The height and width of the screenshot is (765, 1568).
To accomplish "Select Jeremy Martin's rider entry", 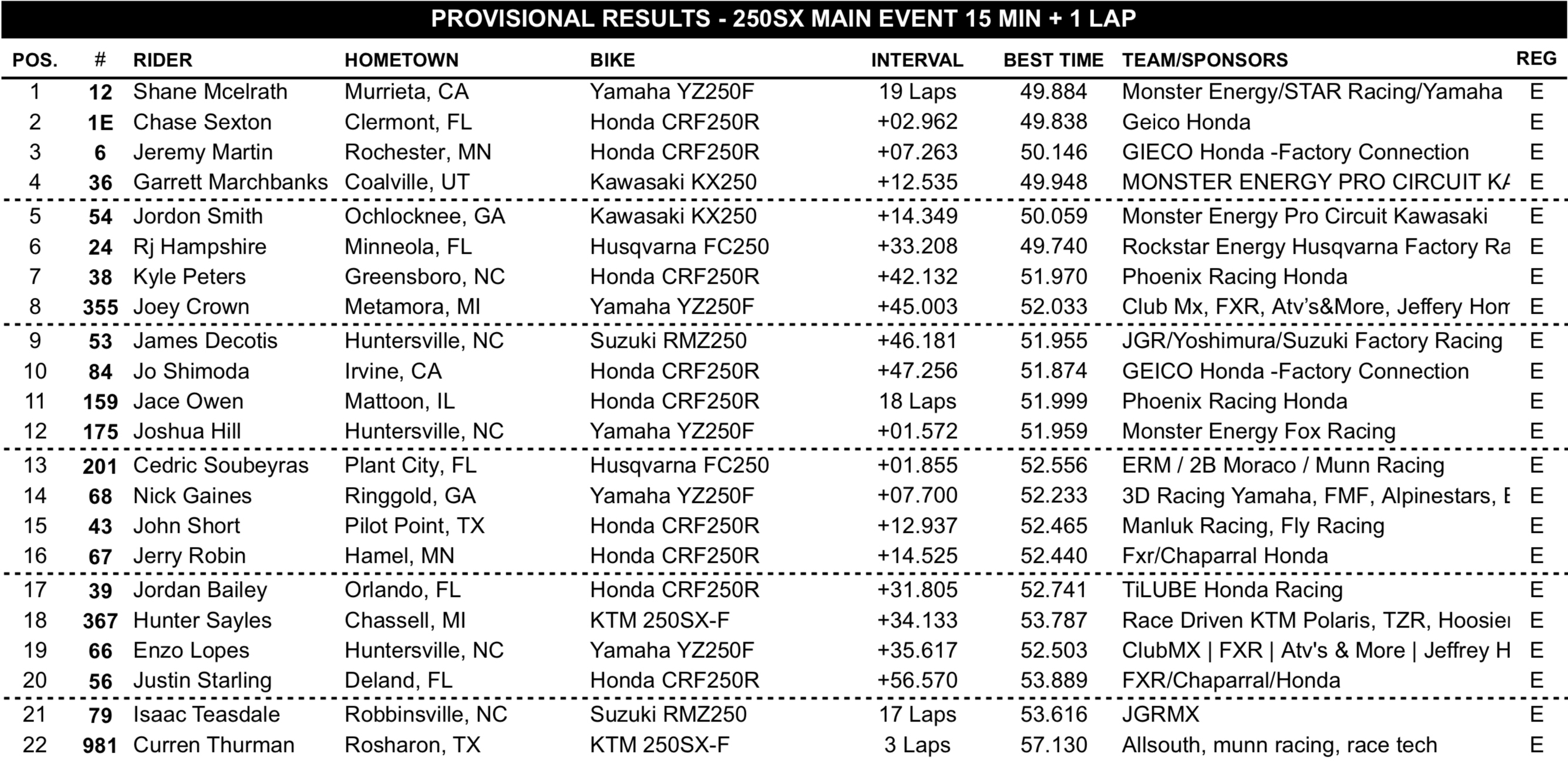I will (203, 152).
